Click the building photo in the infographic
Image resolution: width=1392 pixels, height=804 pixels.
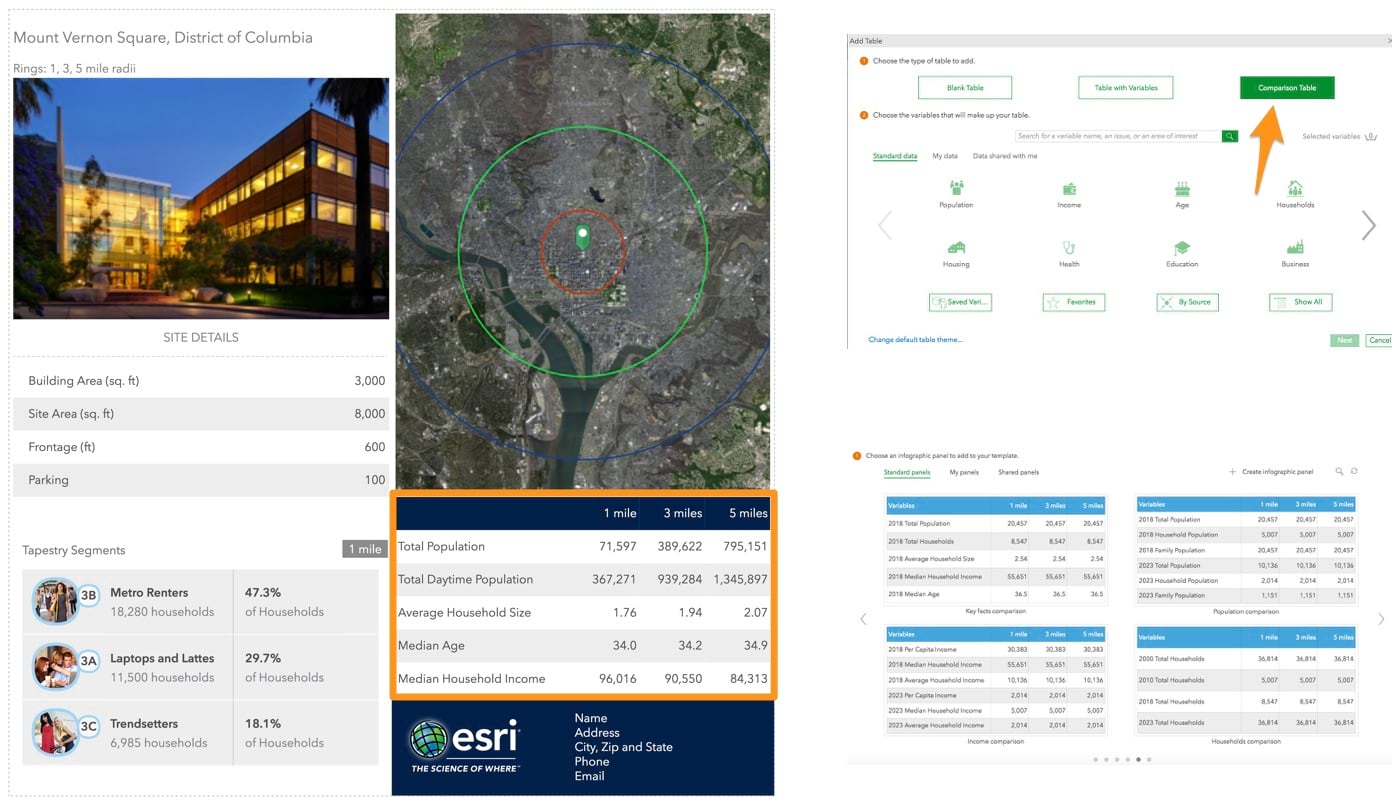click(201, 198)
